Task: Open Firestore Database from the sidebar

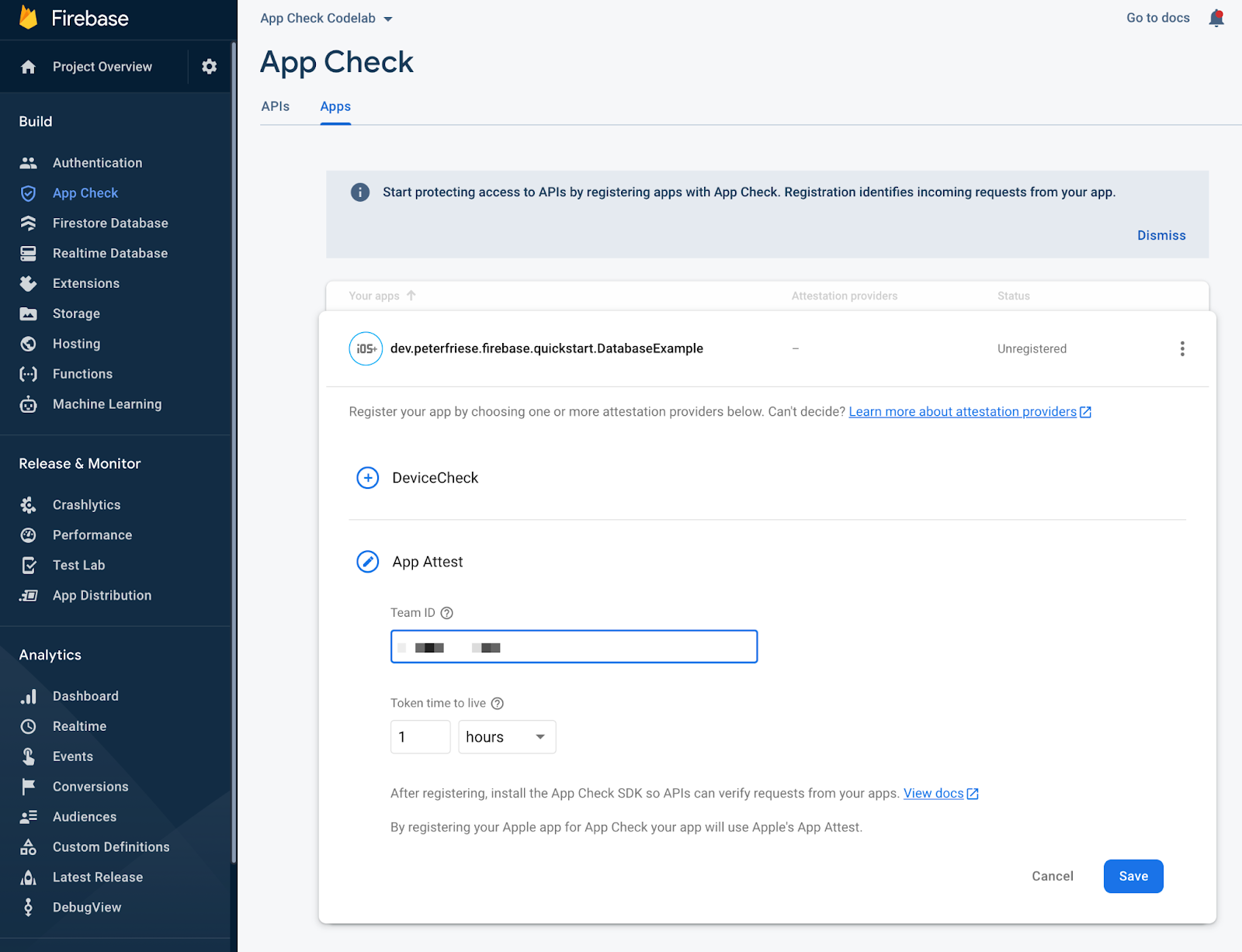Action: pyautogui.click(x=109, y=223)
